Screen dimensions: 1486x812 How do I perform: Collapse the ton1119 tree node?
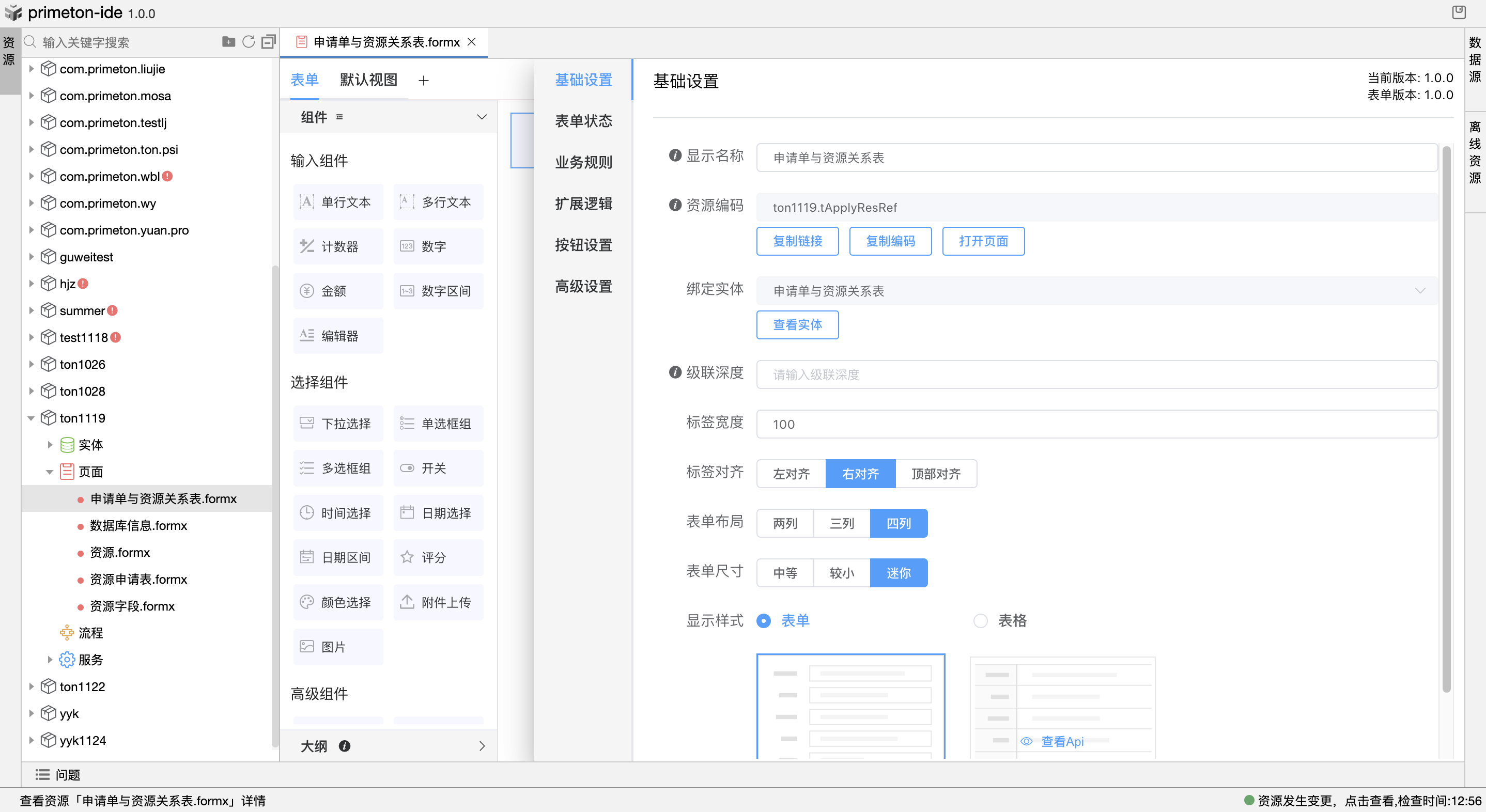pos(31,418)
